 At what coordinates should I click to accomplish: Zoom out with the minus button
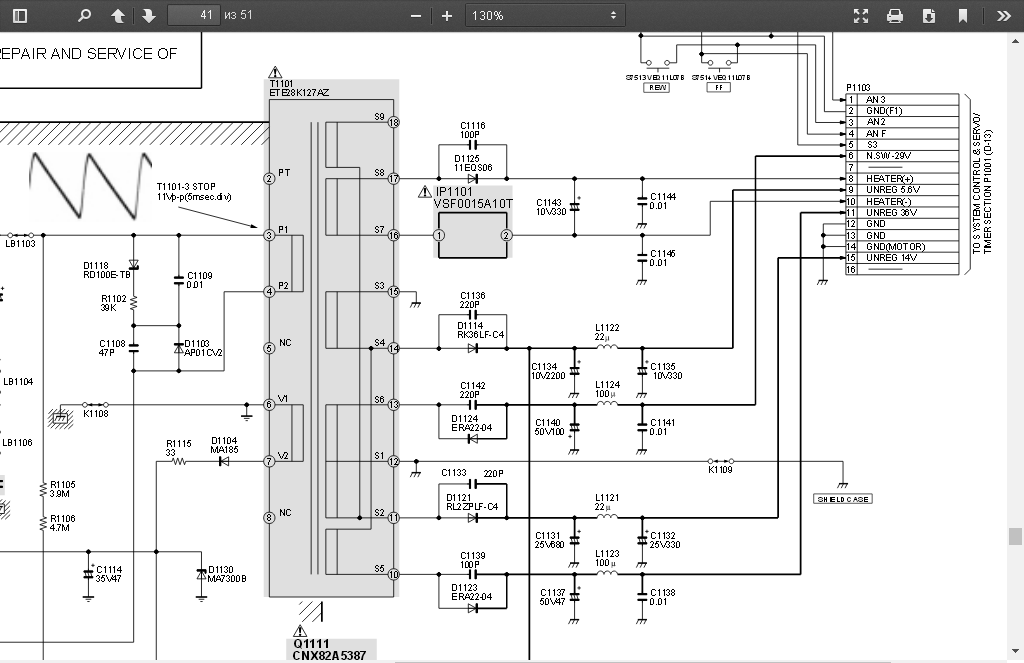pyautogui.click(x=416, y=16)
